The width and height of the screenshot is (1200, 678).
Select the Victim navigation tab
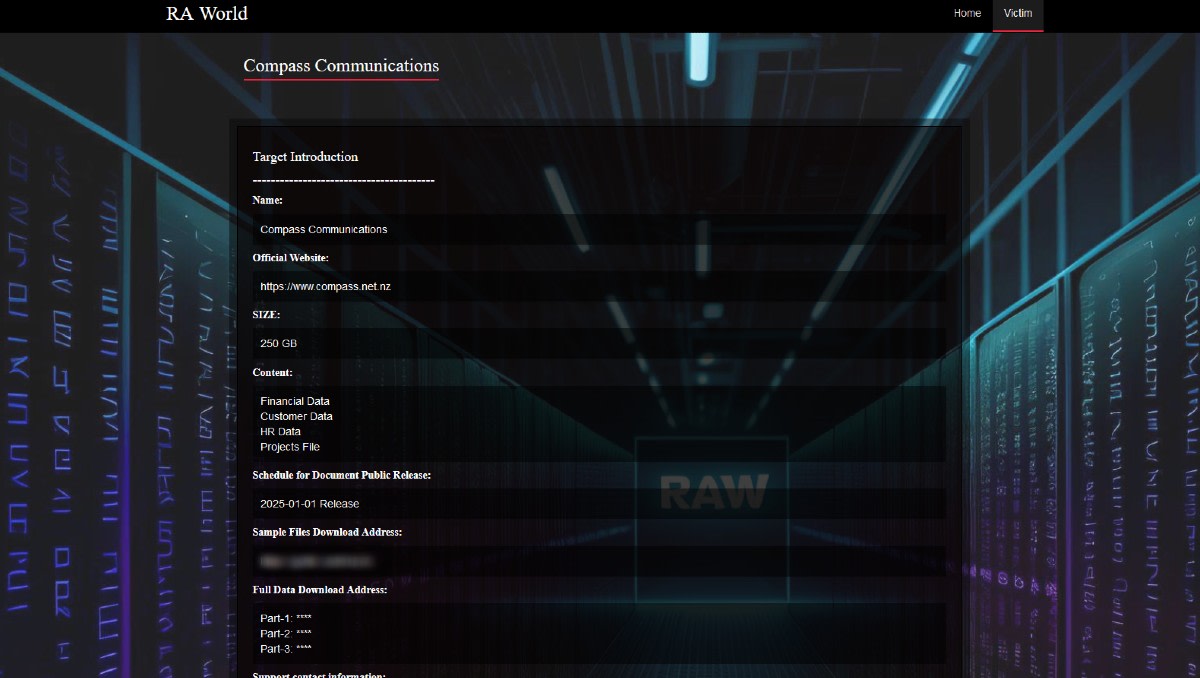(1018, 14)
